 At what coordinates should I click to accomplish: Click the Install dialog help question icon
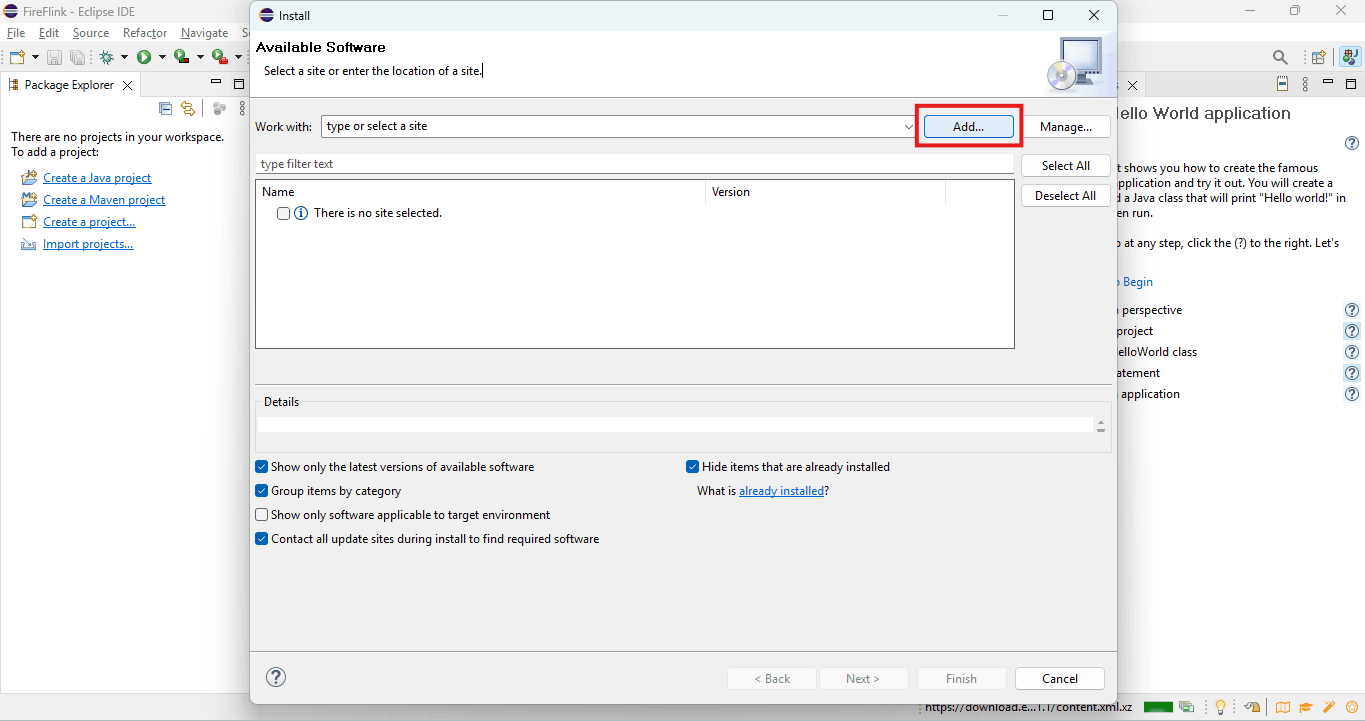(276, 677)
